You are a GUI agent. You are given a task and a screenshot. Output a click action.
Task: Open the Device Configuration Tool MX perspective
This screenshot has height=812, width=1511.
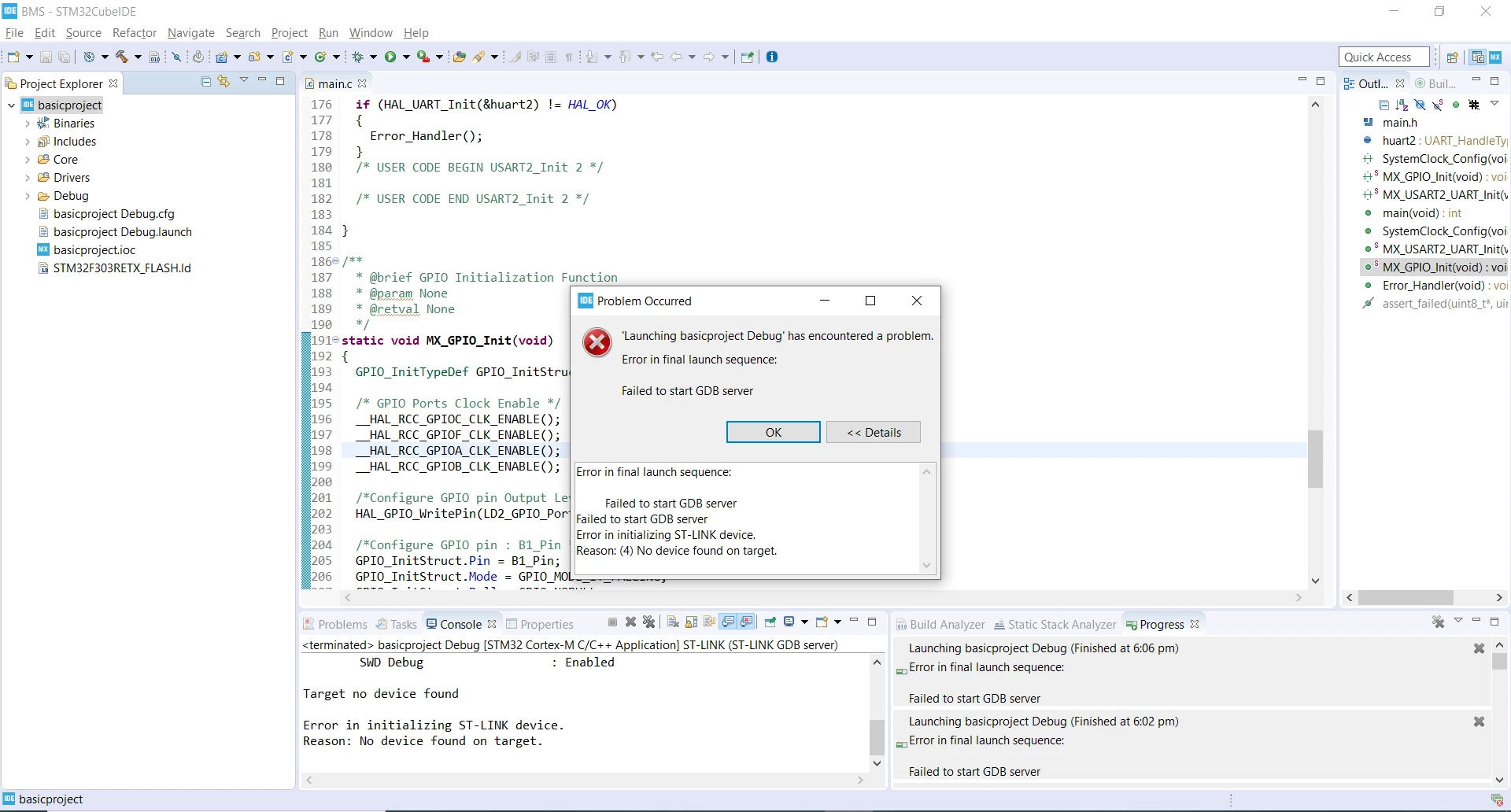point(1495,57)
